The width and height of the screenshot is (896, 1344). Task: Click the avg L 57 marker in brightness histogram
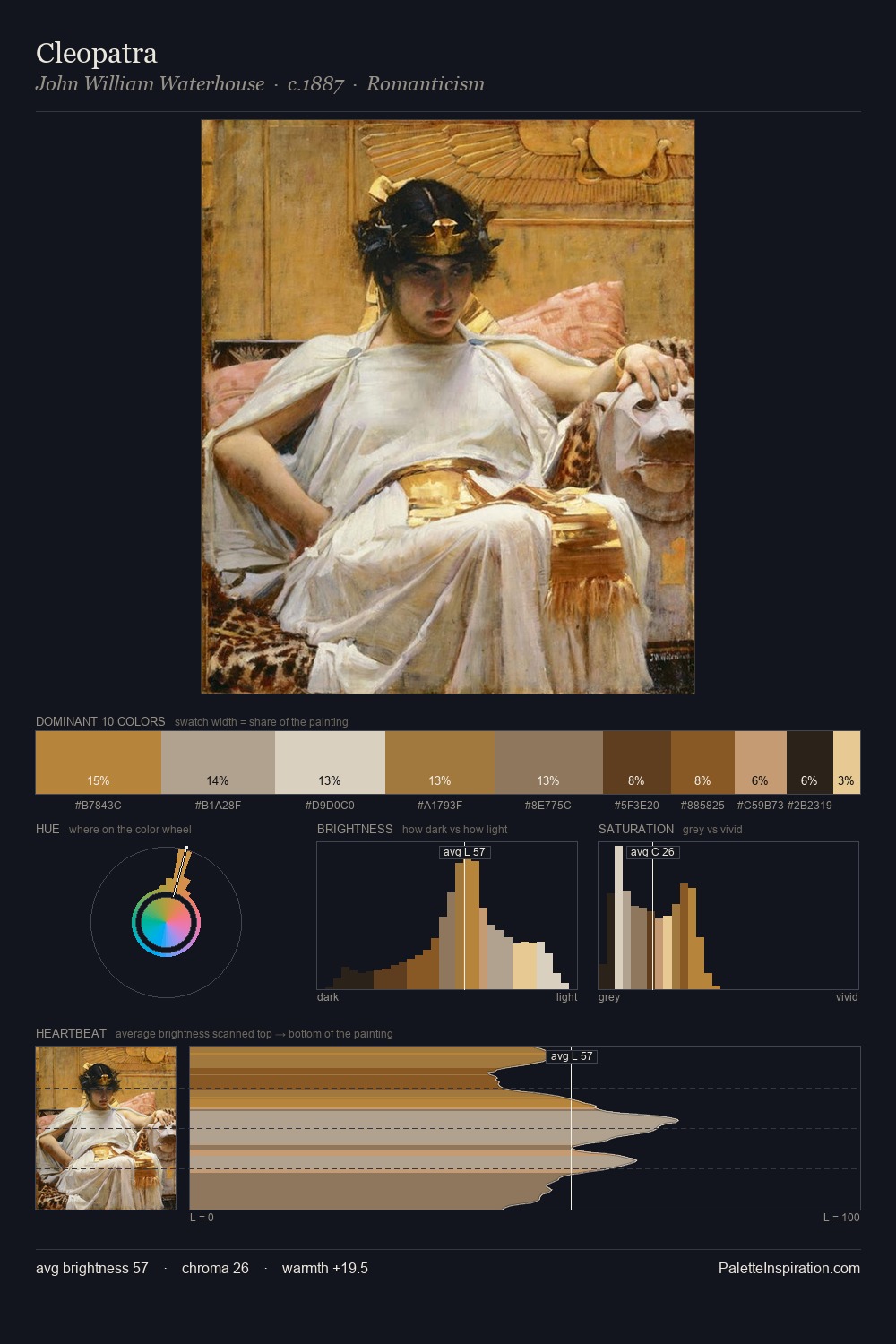tap(465, 852)
